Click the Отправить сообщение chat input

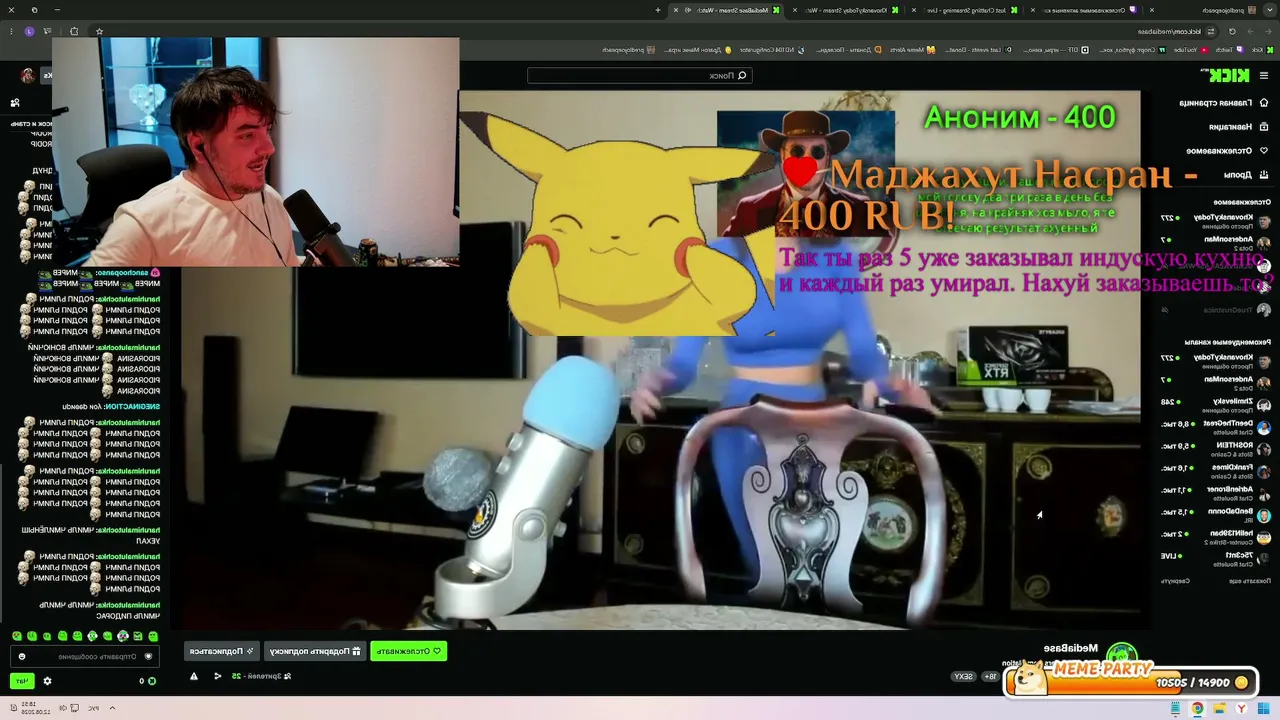click(85, 657)
